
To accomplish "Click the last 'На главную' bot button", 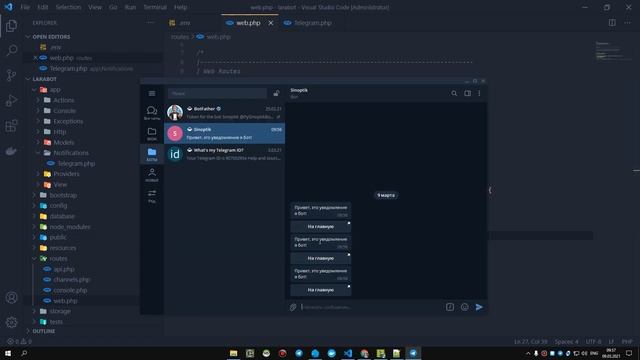I will (321, 290).
